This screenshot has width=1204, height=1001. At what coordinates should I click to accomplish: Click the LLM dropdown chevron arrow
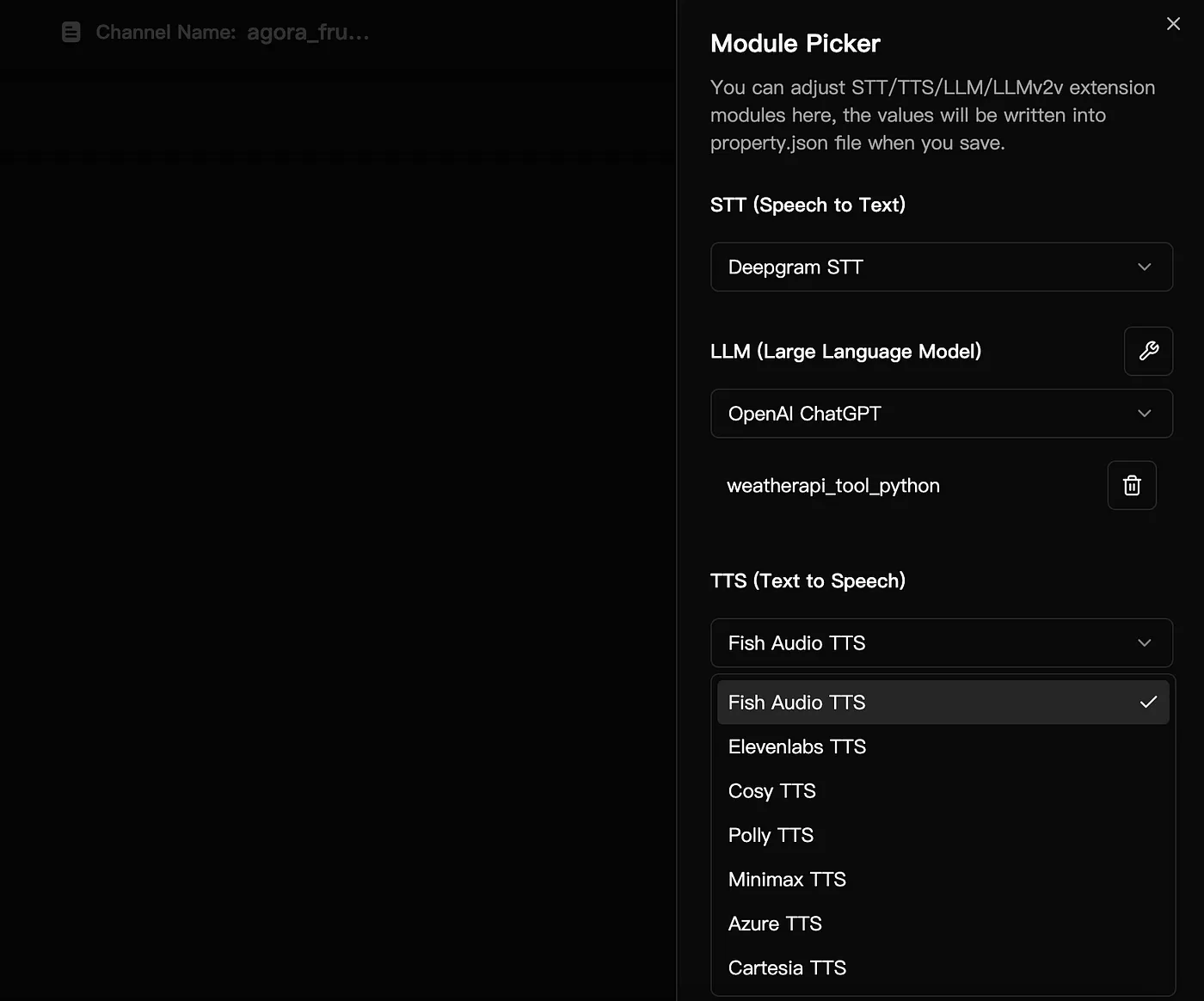(1144, 414)
